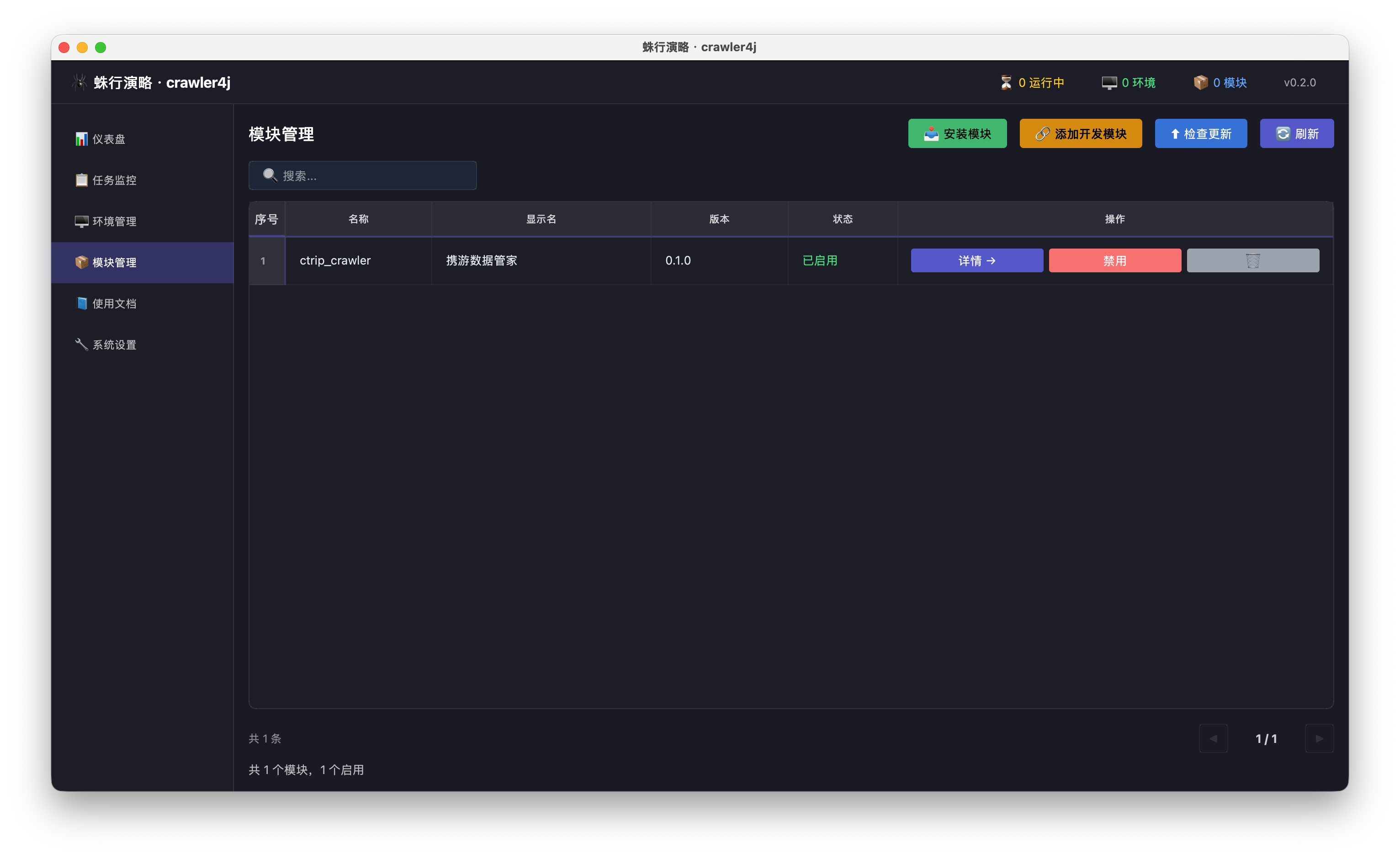Image resolution: width=1400 pixels, height=859 pixels.
Task: Open 使用文档 documentation
Action: (x=142, y=303)
